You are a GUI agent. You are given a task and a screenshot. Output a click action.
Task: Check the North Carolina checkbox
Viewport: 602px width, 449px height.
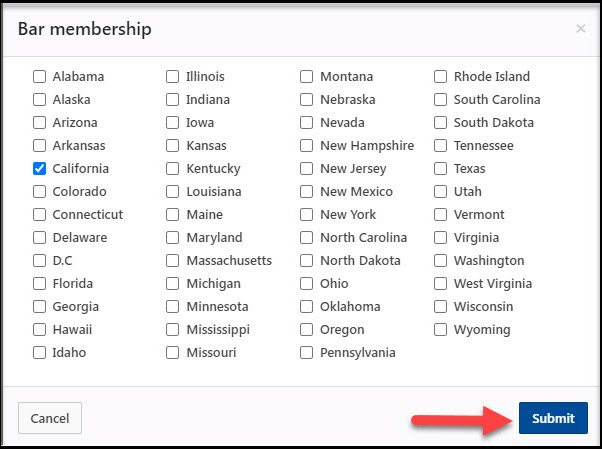tap(307, 238)
